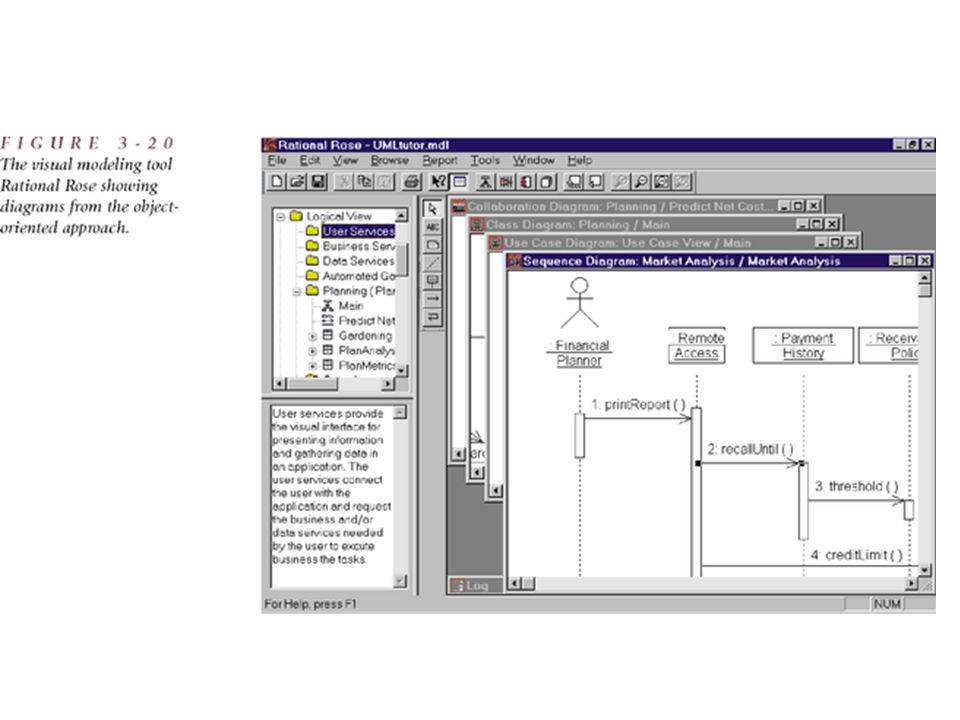Click the '2: recallUntil ( )' message label
Screen dimensions: 960x720
tap(750, 449)
